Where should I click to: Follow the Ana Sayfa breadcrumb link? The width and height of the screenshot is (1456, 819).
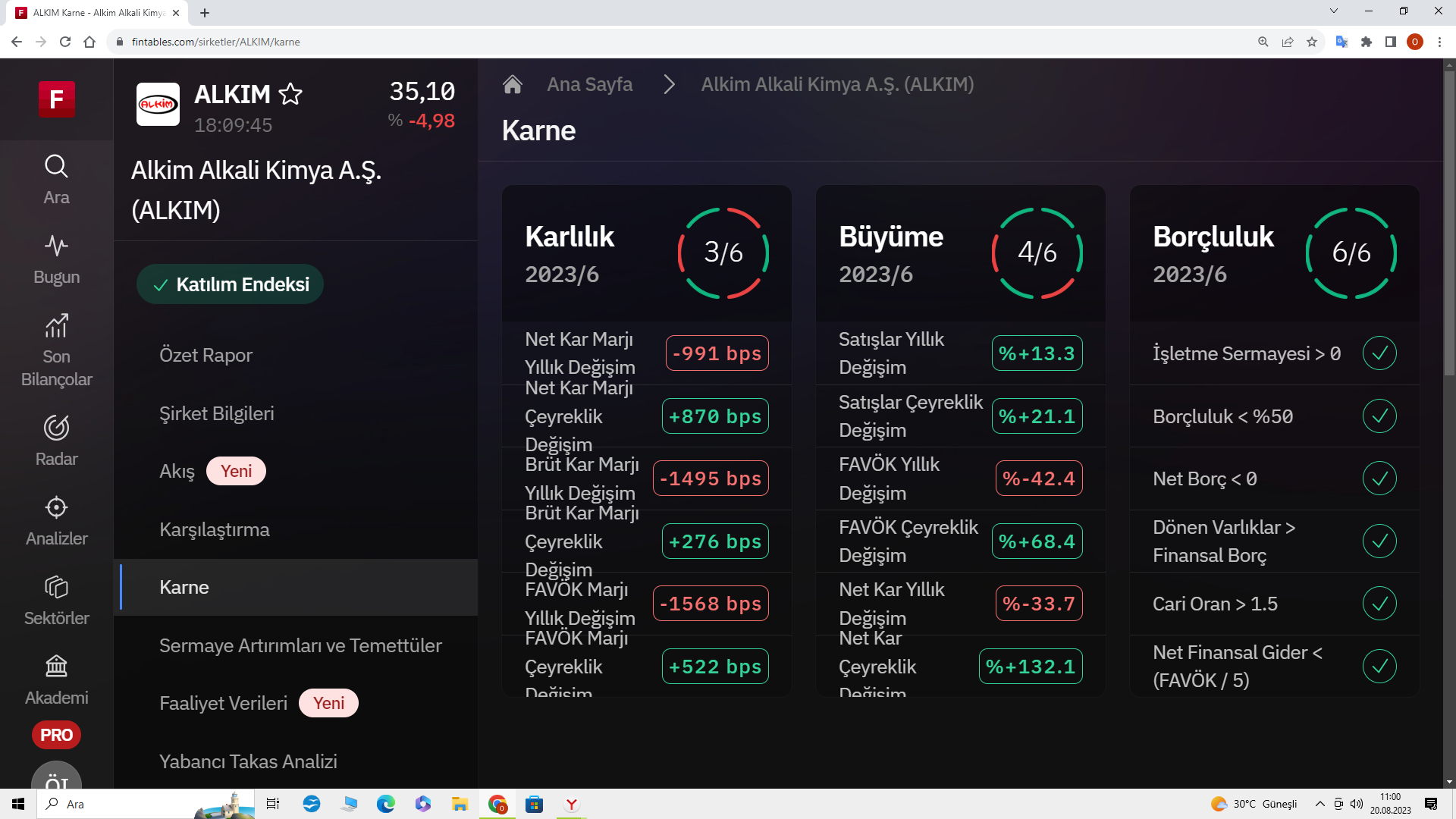pos(589,84)
